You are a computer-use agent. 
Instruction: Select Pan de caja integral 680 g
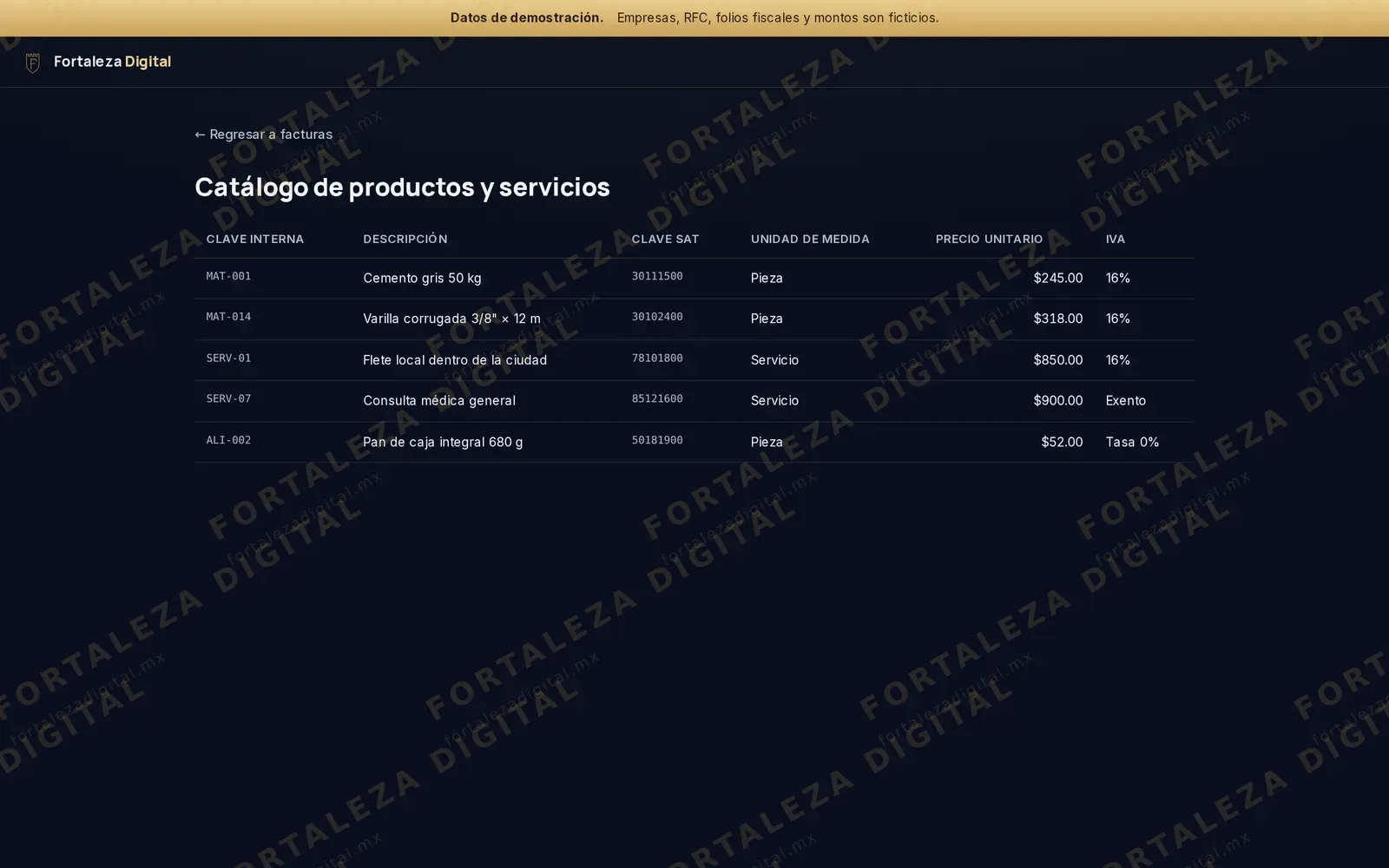443,442
